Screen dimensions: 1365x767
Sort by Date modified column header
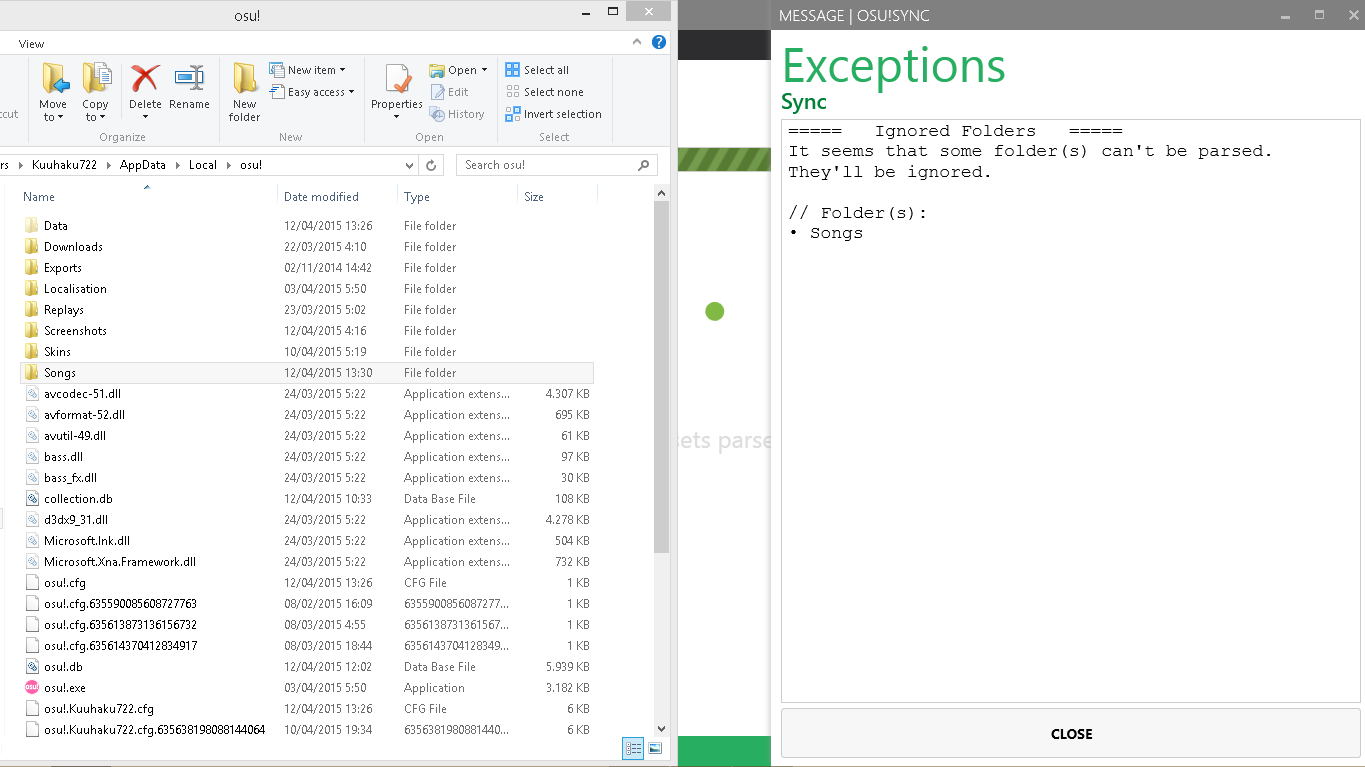(x=337, y=197)
